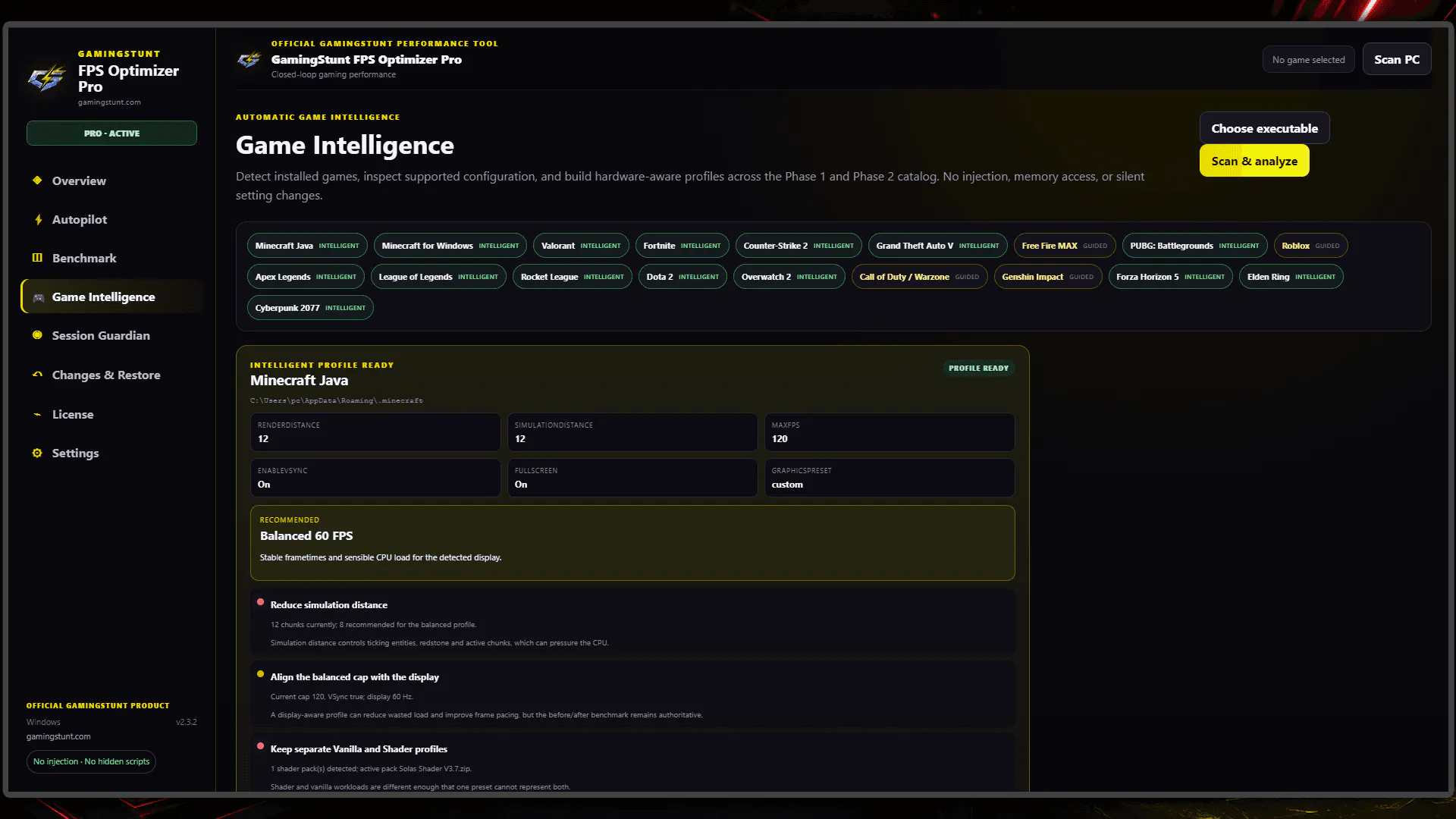Select the Rocket League chip

click(x=572, y=277)
